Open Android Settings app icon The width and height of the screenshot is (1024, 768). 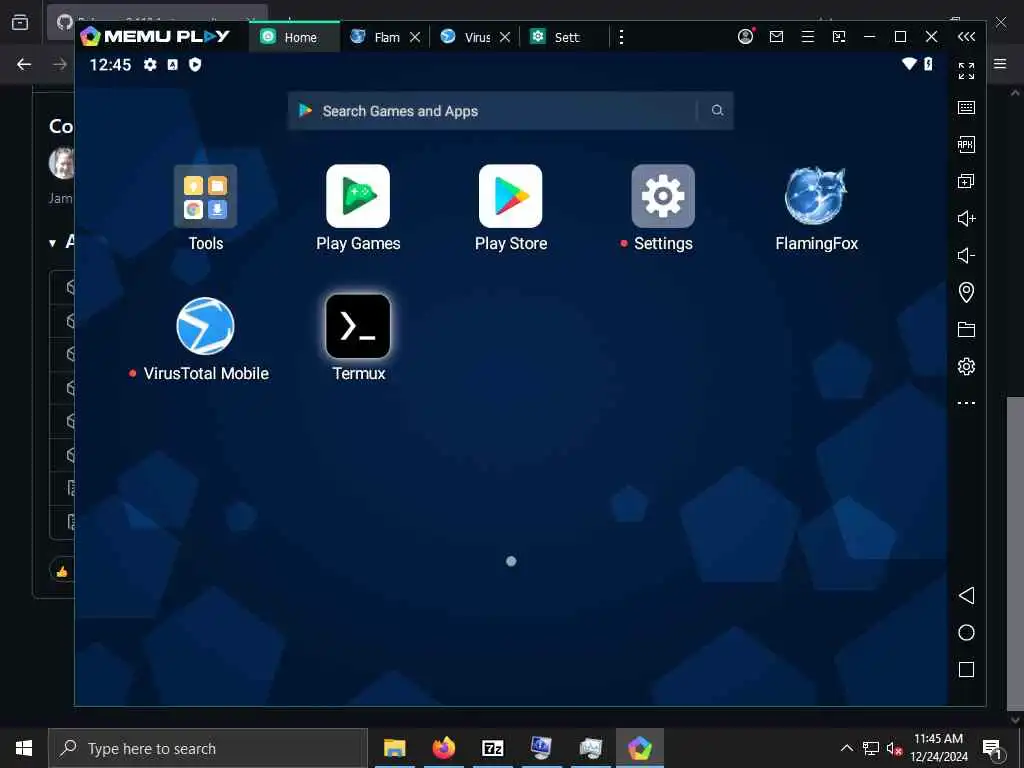click(663, 196)
